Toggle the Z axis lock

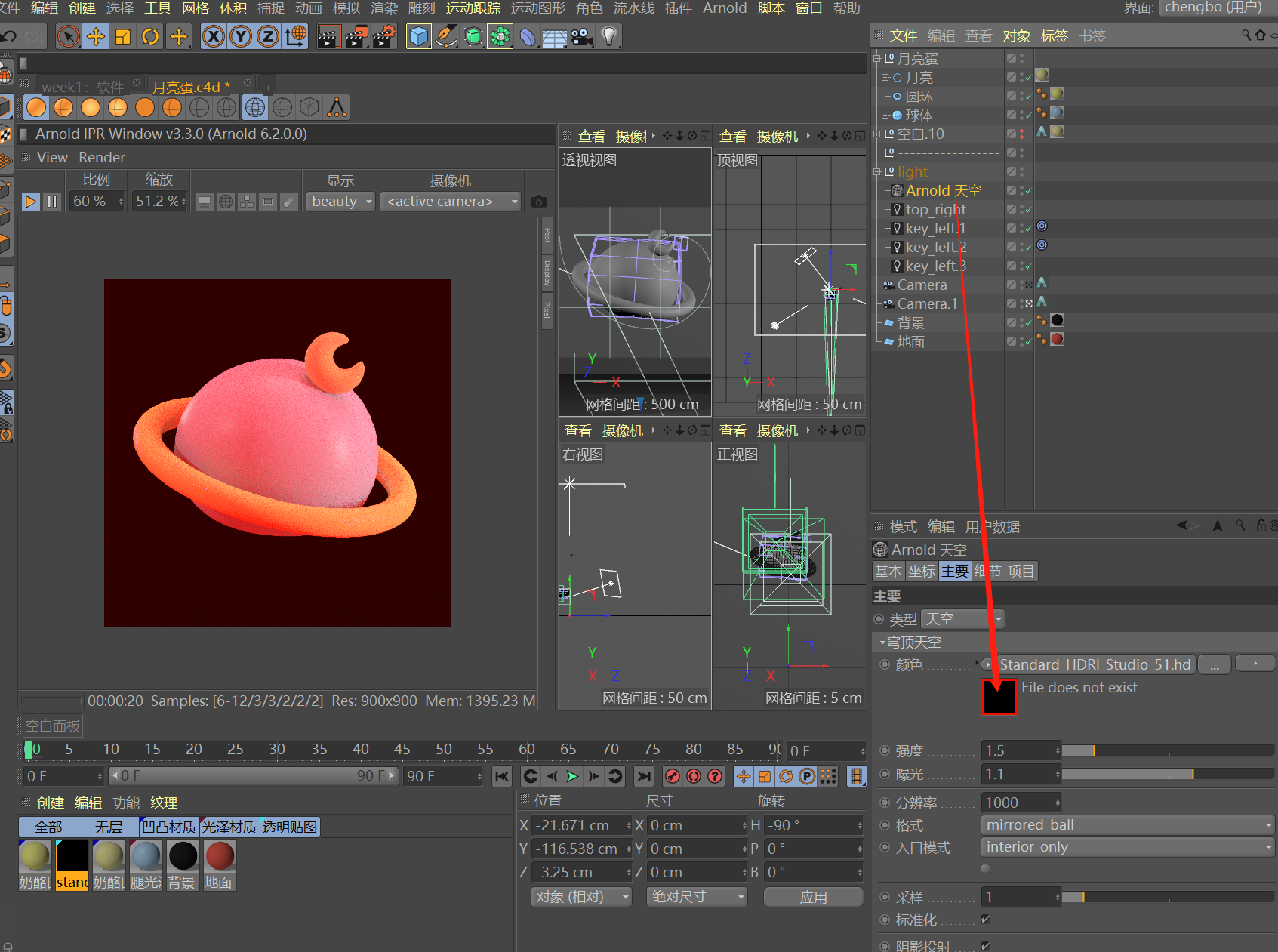click(268, 36)
